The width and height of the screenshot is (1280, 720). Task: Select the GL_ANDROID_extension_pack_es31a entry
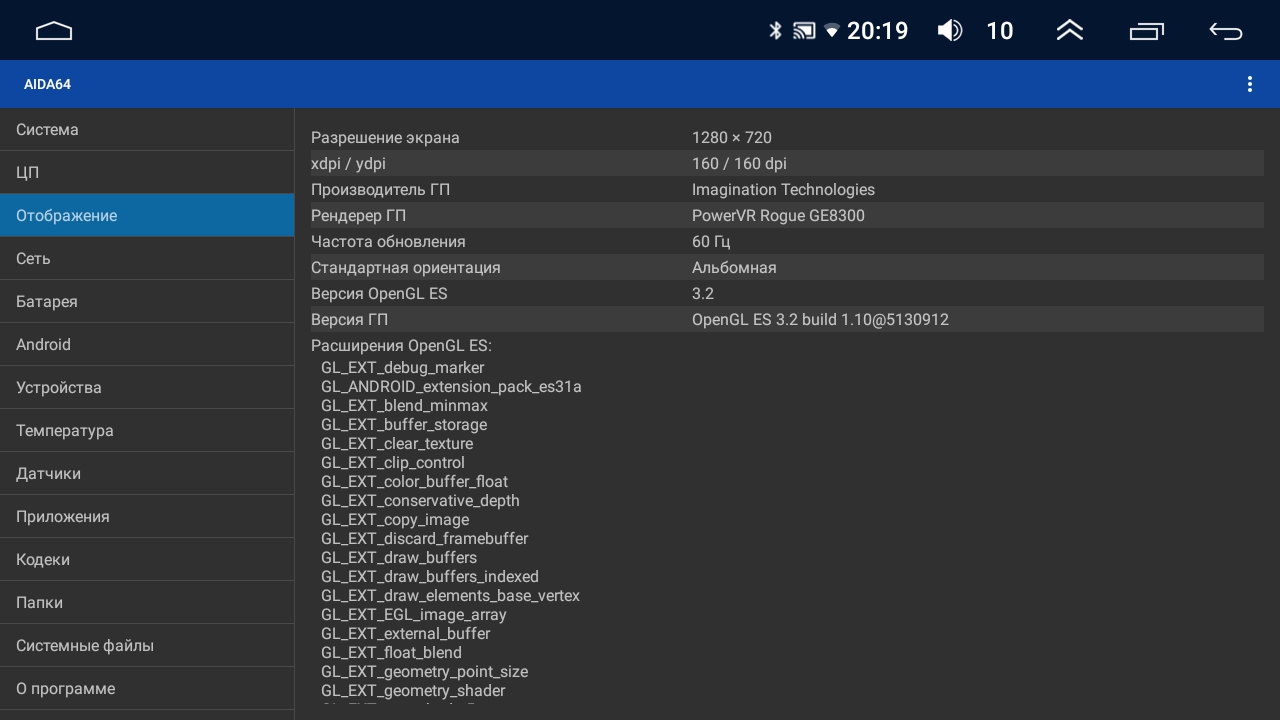451,387
